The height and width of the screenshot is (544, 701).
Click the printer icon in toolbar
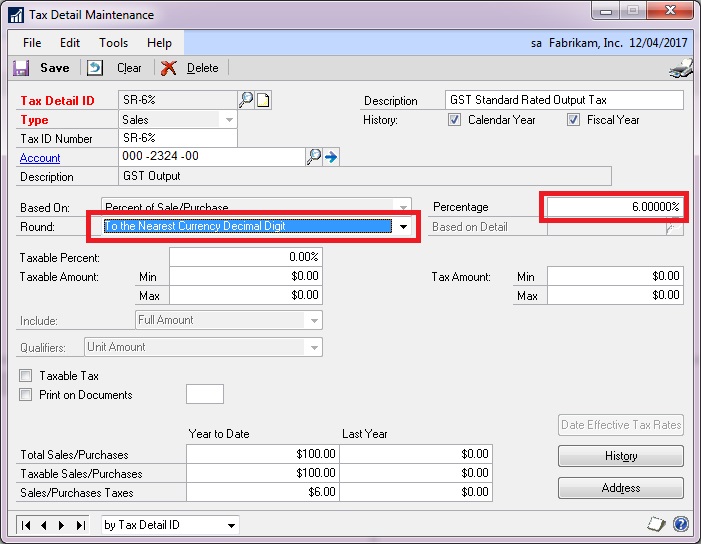click(681, 69)
